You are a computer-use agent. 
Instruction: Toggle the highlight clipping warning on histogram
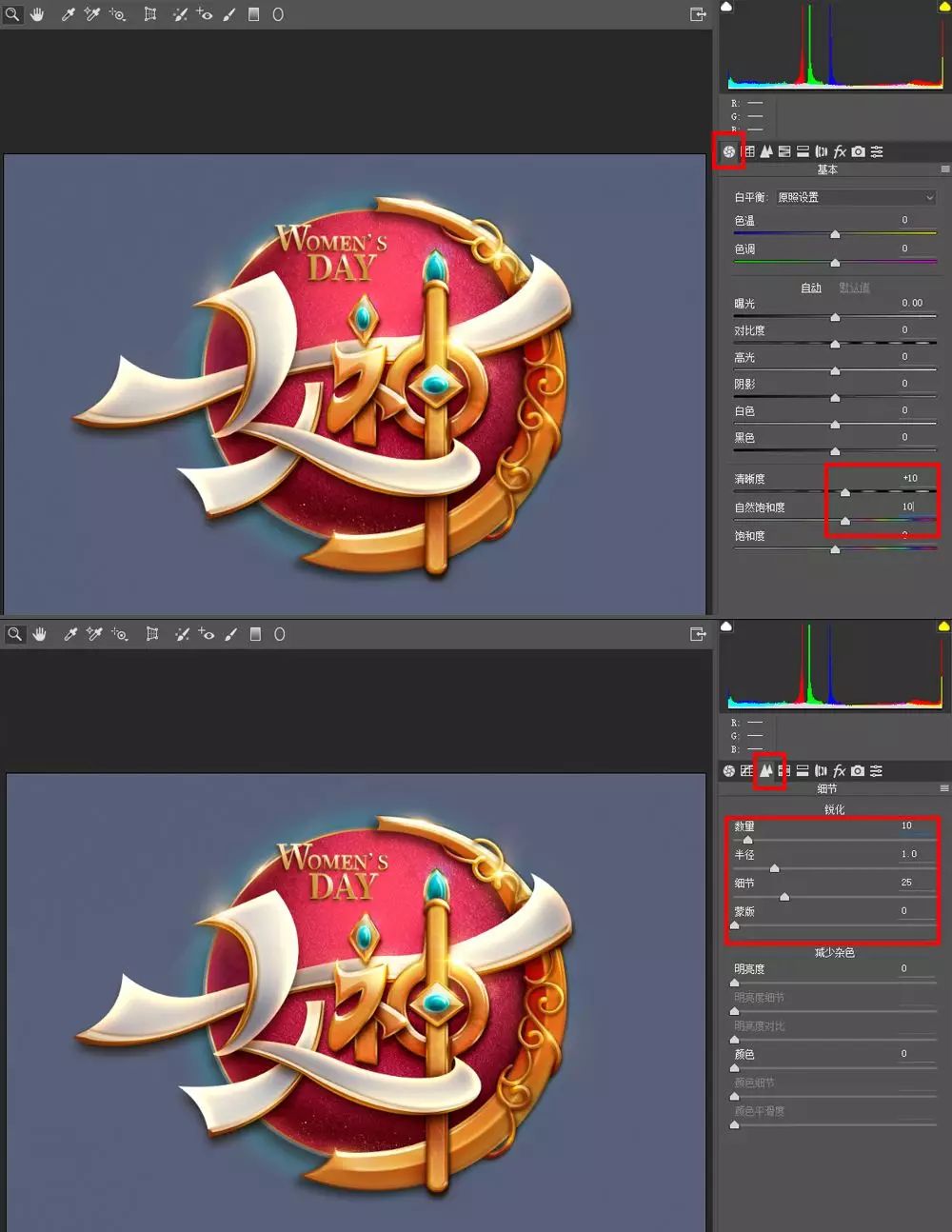coord(942,7)
